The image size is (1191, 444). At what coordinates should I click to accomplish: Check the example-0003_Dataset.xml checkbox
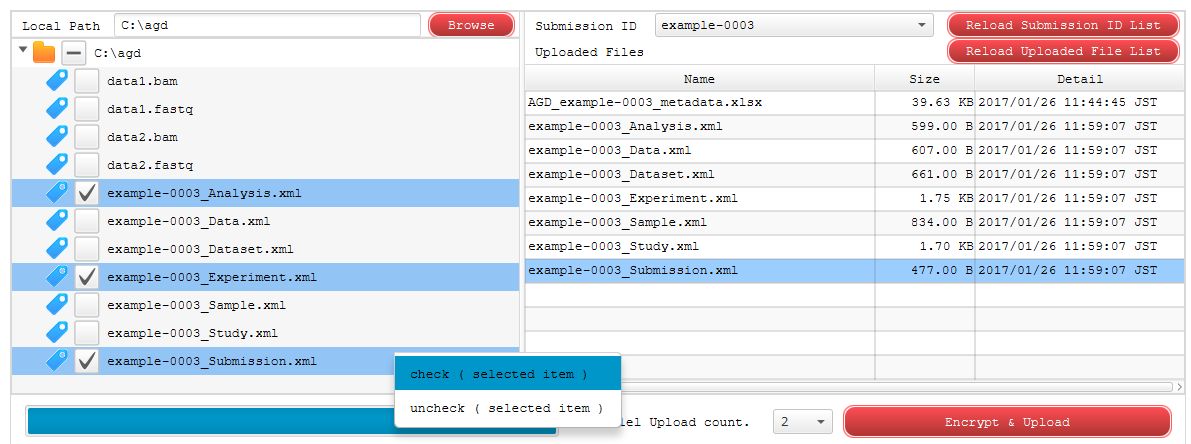[x=87, y=249]
